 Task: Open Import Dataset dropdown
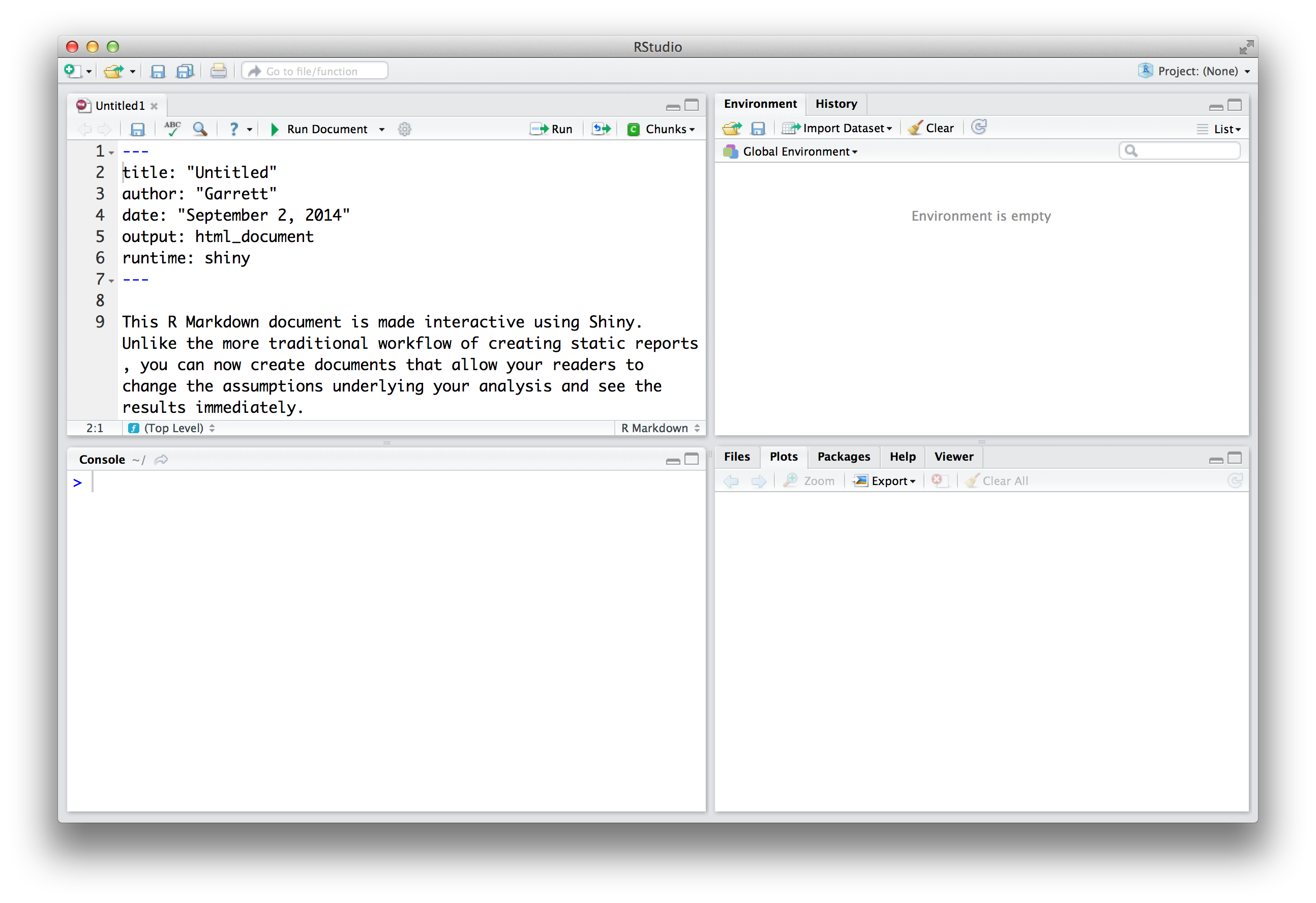pyautogui.click(x=838, y=129)
